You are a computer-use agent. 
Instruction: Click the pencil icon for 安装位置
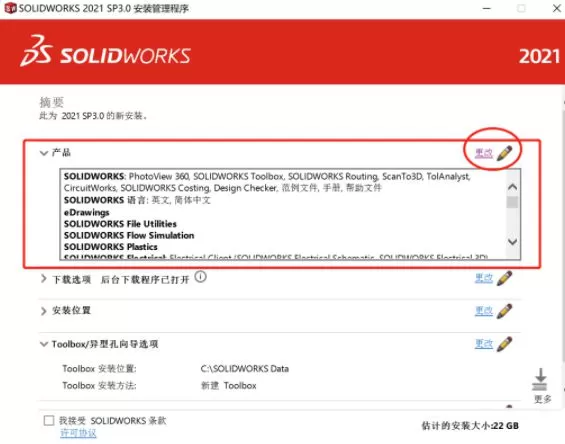click(504, 311)
